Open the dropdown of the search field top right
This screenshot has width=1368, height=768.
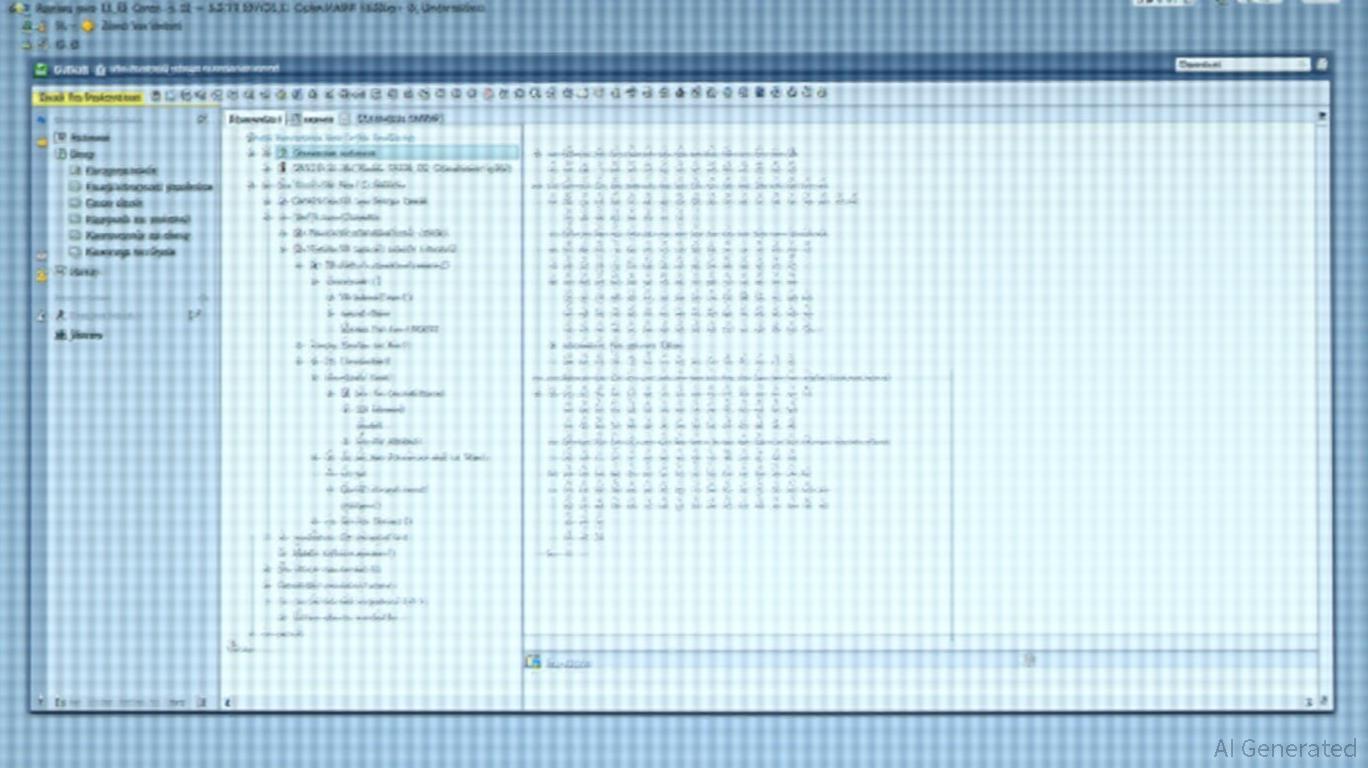(1303, 63)
